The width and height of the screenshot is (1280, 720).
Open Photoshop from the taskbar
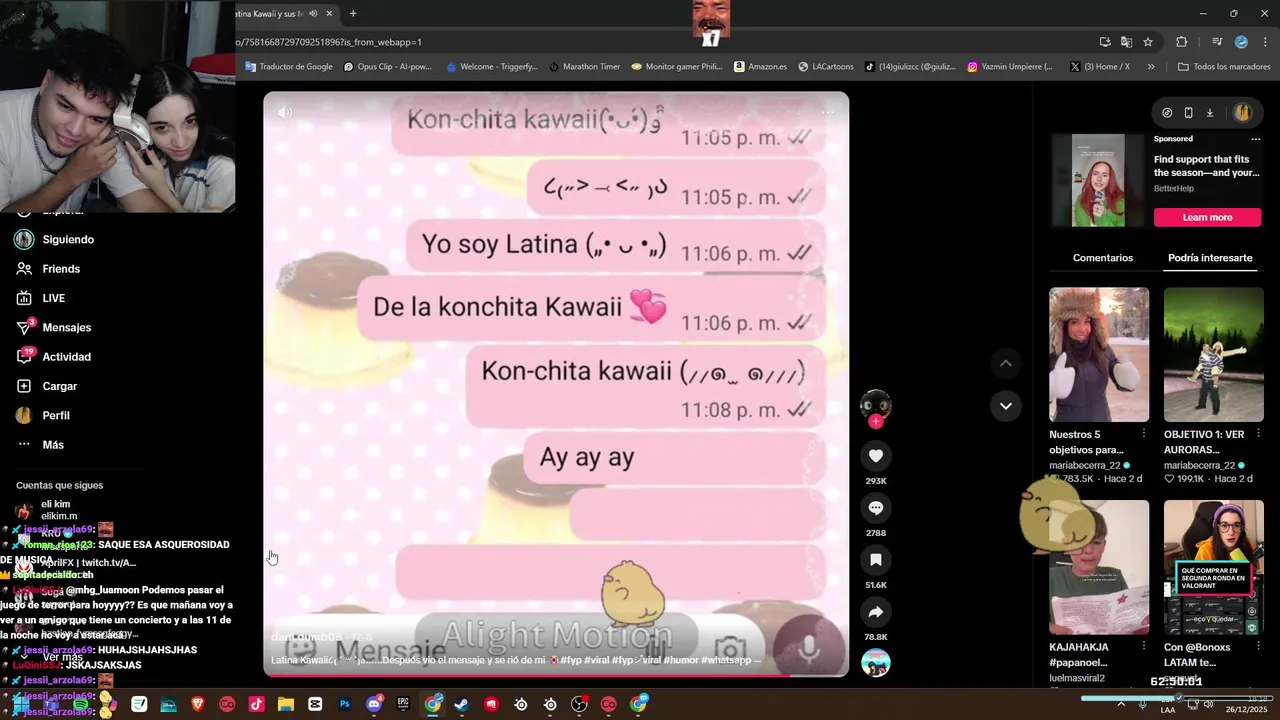[345, 704]
